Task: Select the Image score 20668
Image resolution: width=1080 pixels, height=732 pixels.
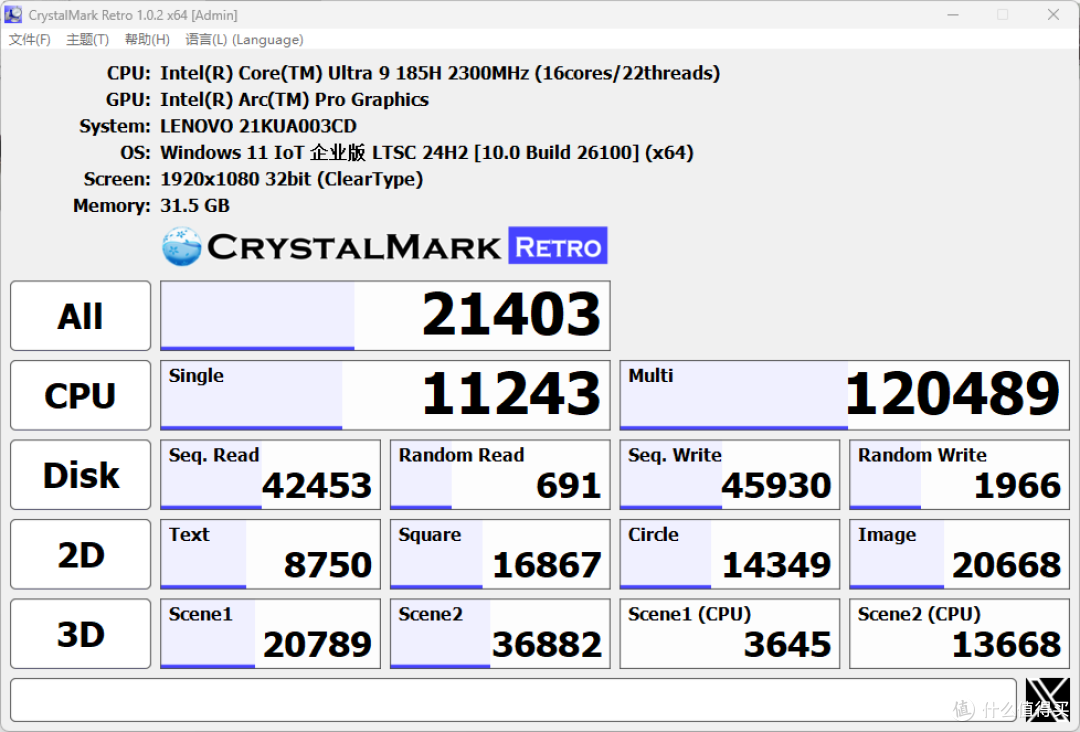Action: point(959,554)
